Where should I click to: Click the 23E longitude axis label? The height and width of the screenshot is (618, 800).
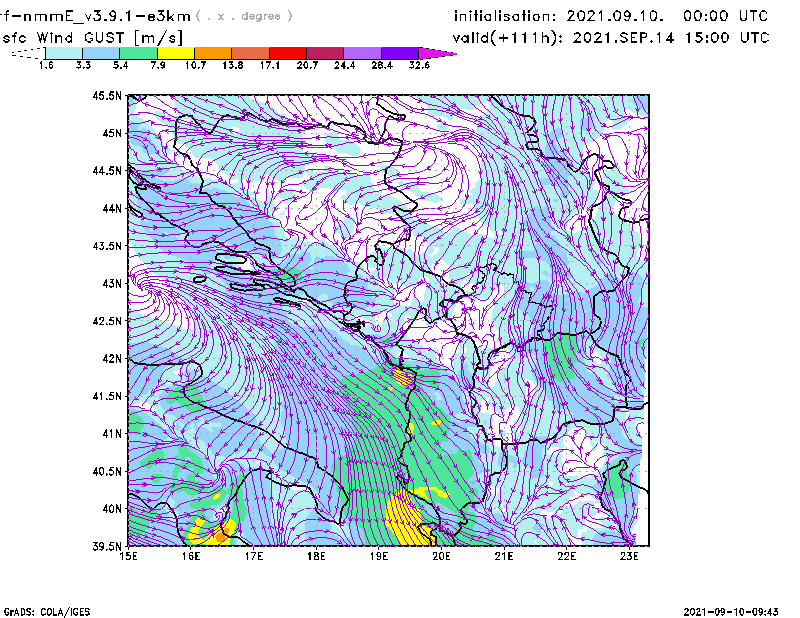pyautogui.click(x=629, y=556)
